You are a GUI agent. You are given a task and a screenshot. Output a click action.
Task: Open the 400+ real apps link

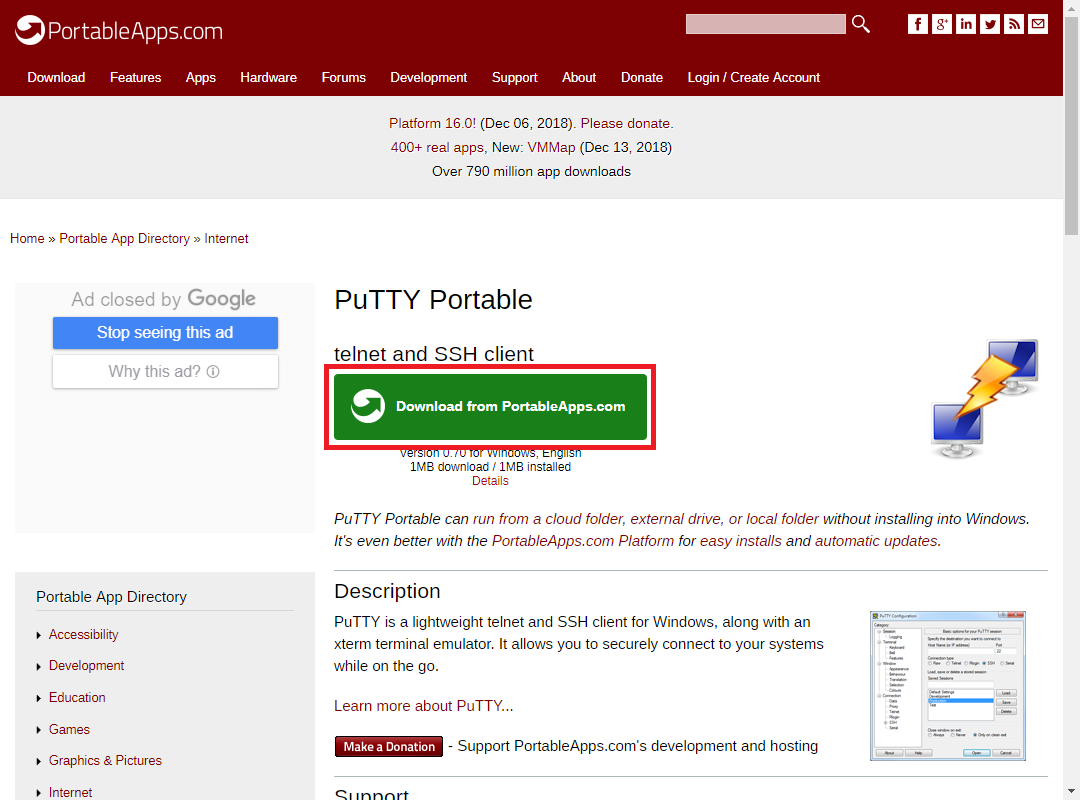[x=437, y=147]
